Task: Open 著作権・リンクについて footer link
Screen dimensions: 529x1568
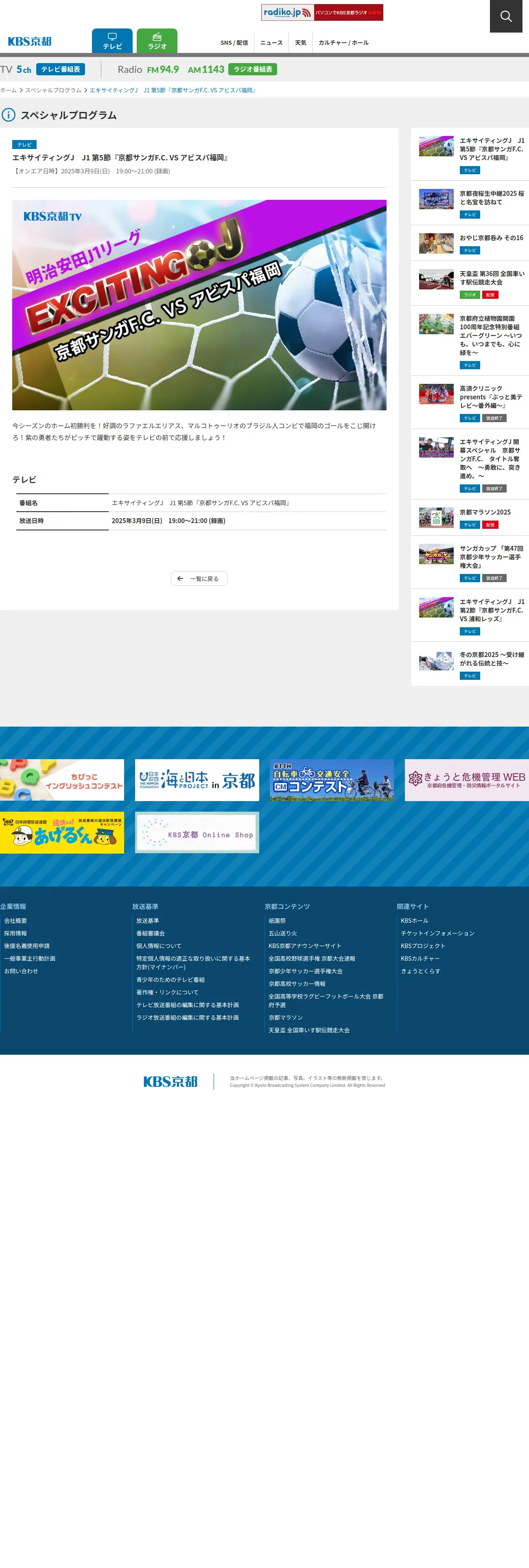Action: [167, 992]
